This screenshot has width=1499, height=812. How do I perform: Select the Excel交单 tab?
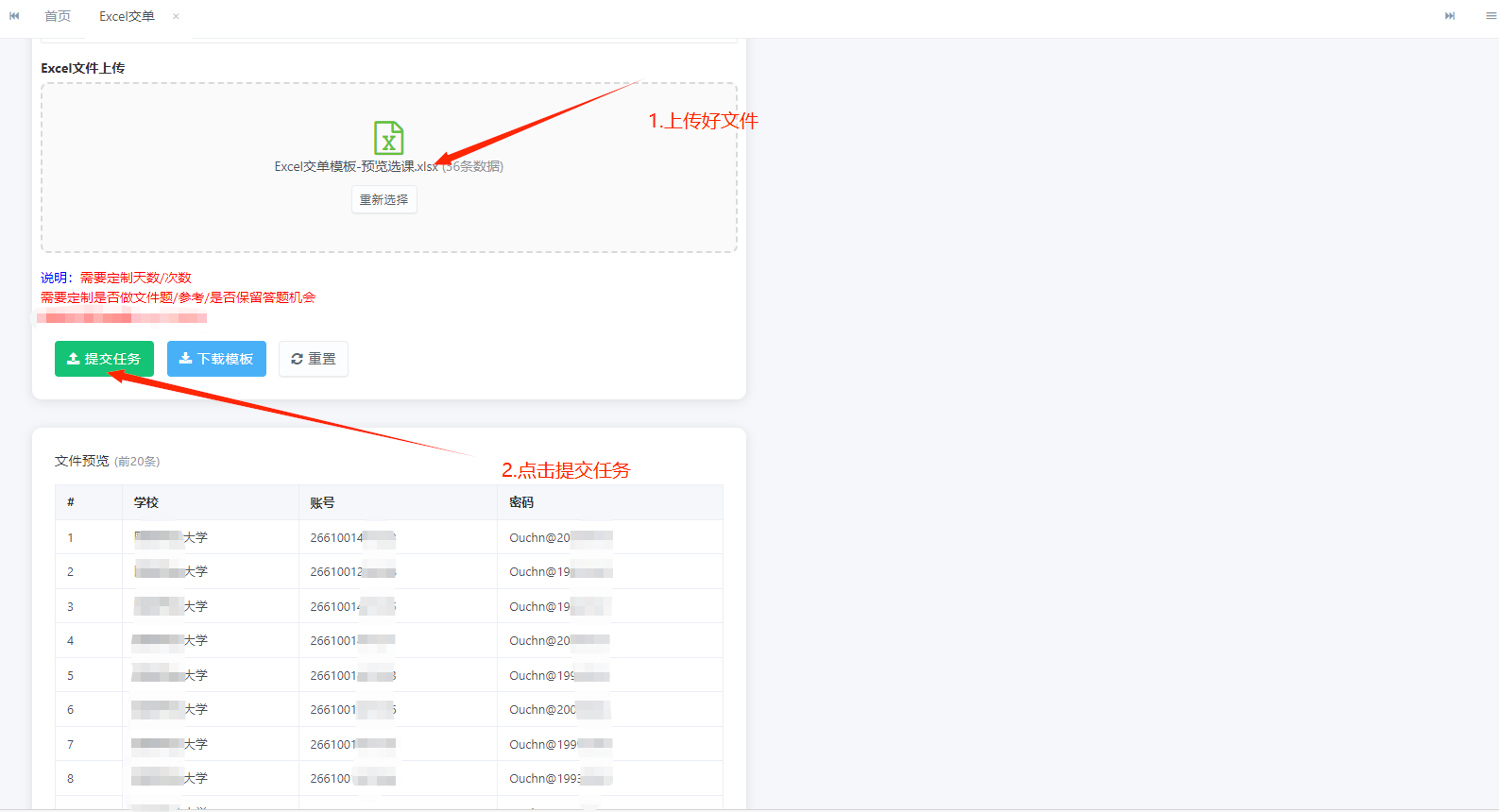click(127, 16)
